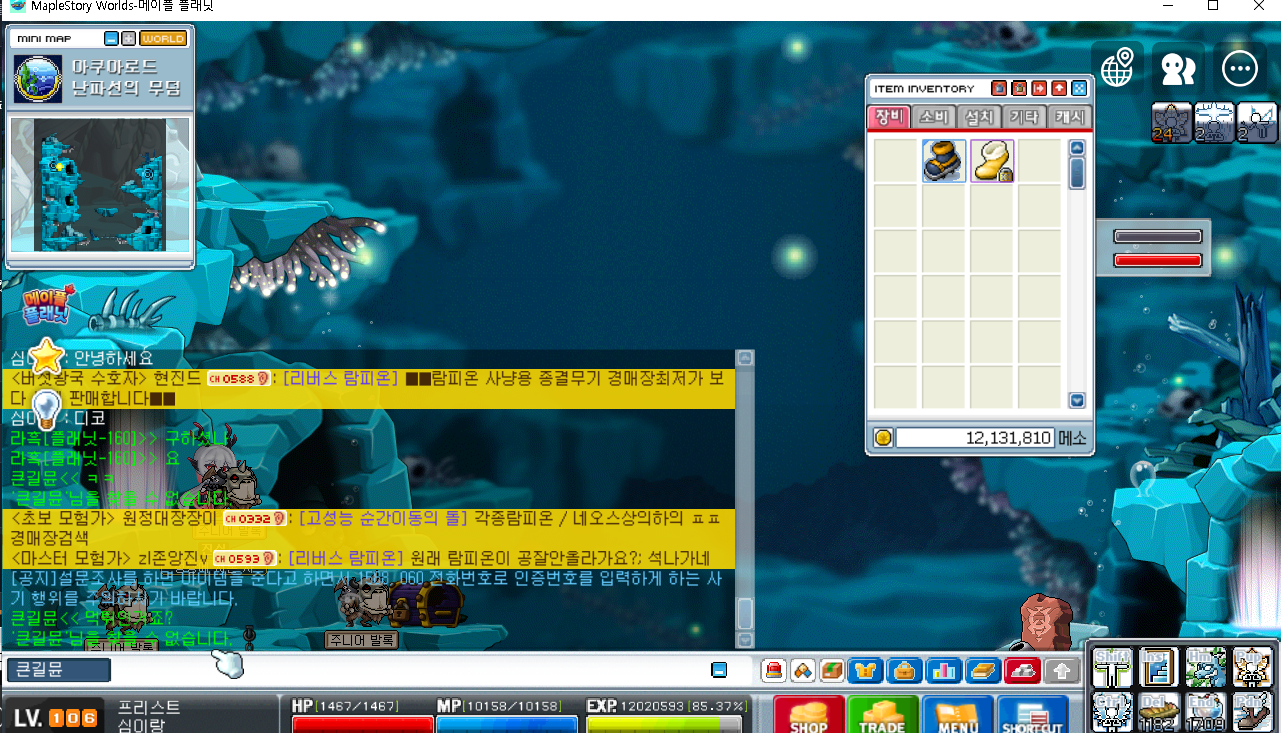The image size is (1281, 733).
Task: Switch to the 장비 inventory tab
Action: [890, 117]
